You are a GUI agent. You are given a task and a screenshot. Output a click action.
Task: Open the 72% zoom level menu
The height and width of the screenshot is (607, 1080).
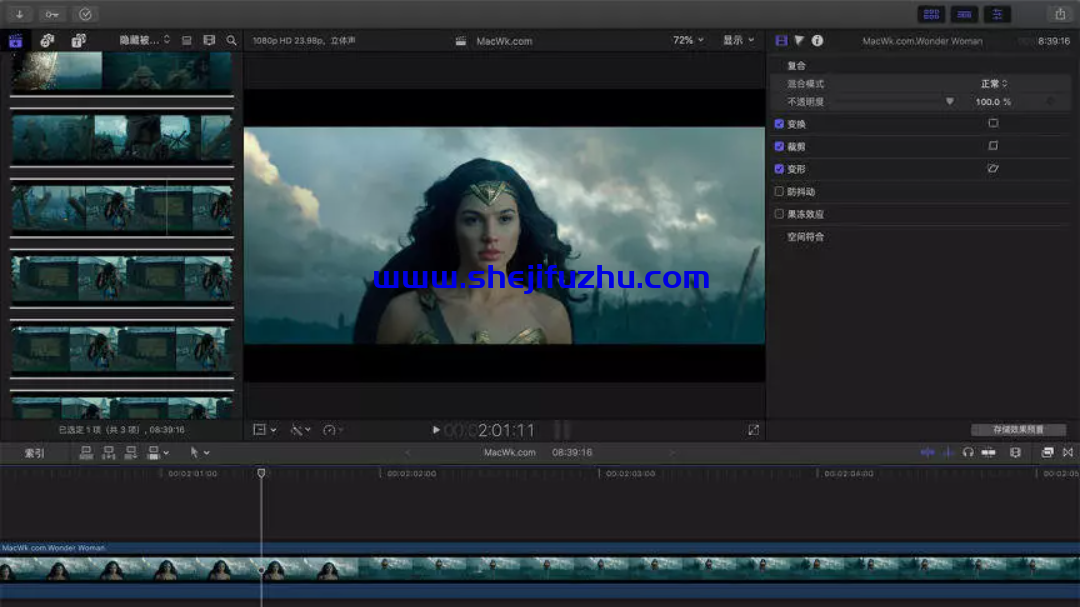pos(688,41)
